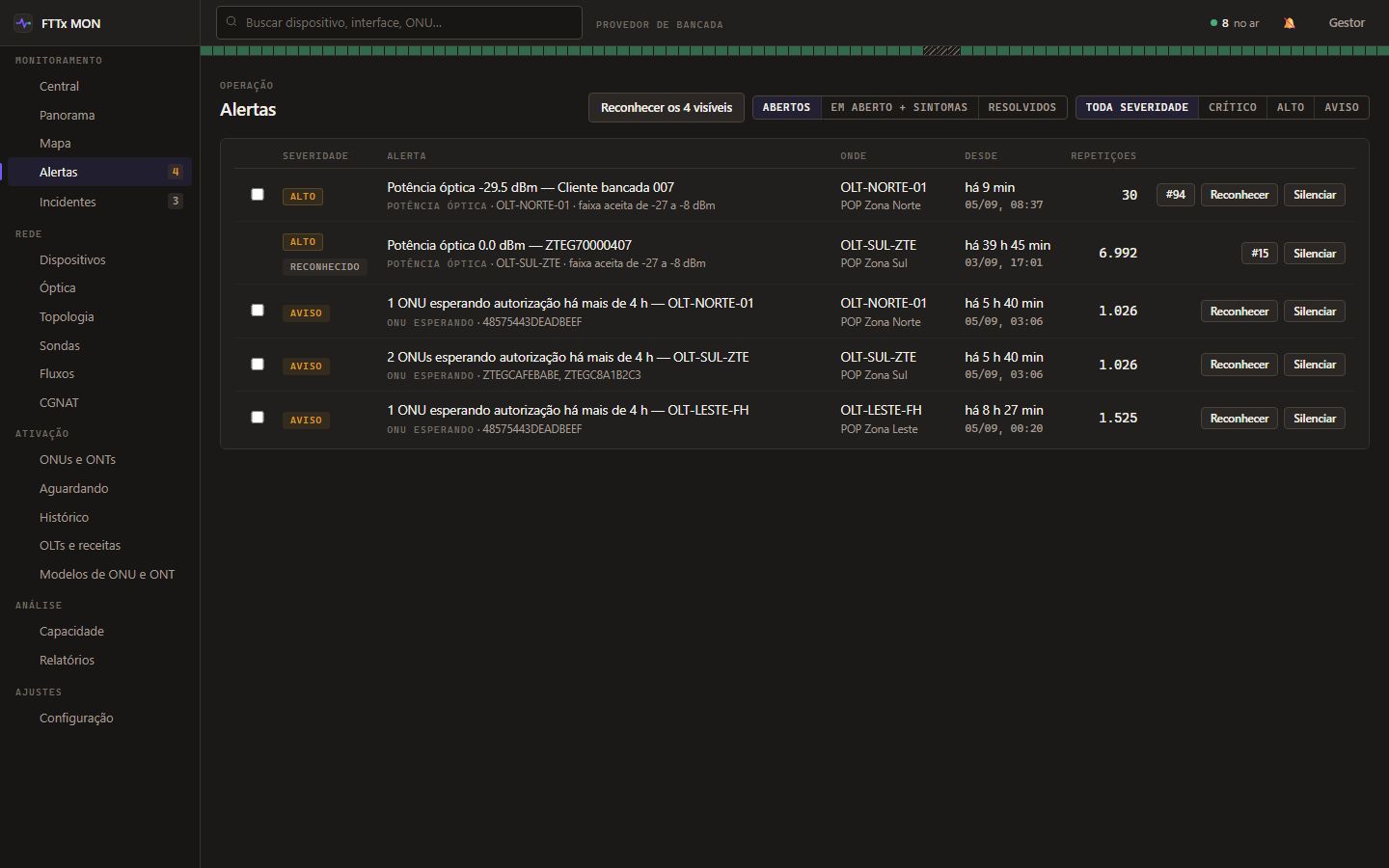Open Fluxos in the sidebar
The width and height of the screenshot is (1389, 868).
click(99, 374)
